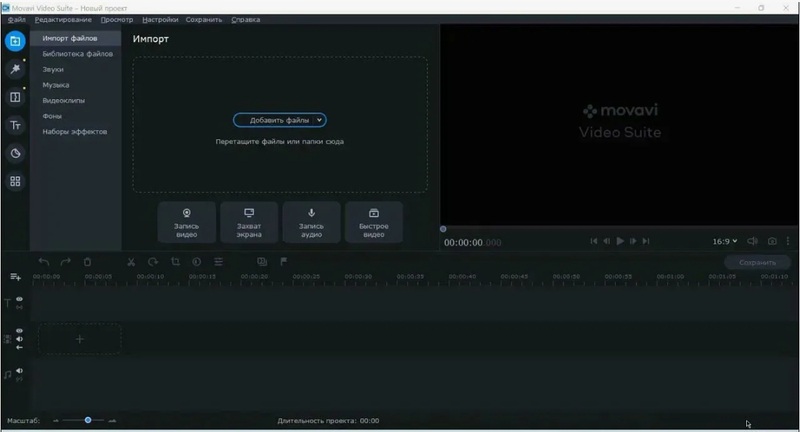
Task: Open the Titles tab (Tт icon)
Action: pos(15,125)
